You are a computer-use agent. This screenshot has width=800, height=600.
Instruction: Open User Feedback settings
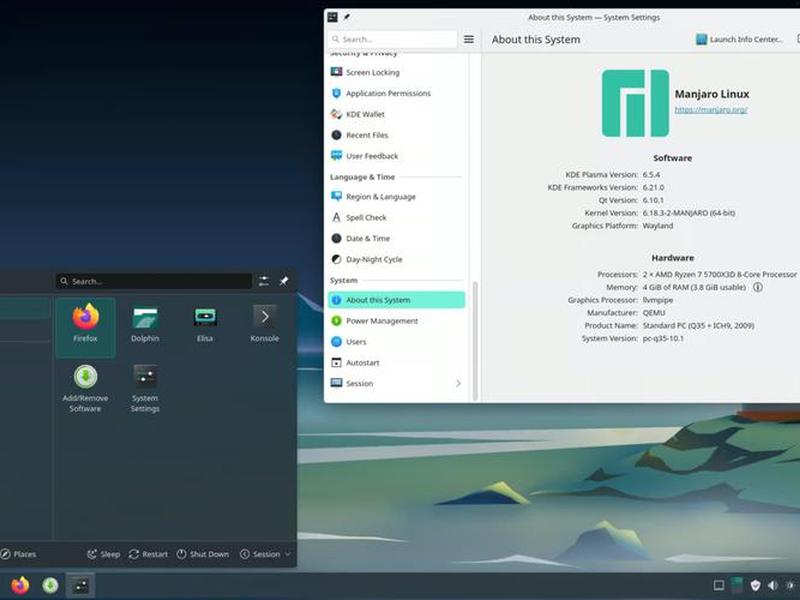(x=396, y=156)
